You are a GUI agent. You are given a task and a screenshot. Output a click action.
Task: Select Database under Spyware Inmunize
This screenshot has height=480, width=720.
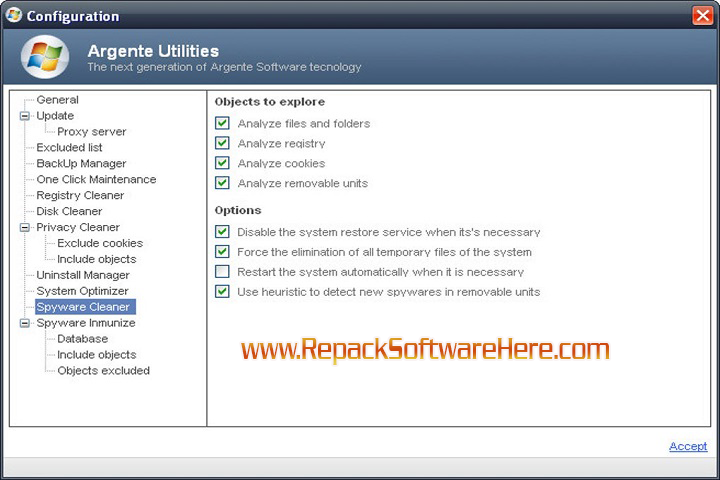83,339
